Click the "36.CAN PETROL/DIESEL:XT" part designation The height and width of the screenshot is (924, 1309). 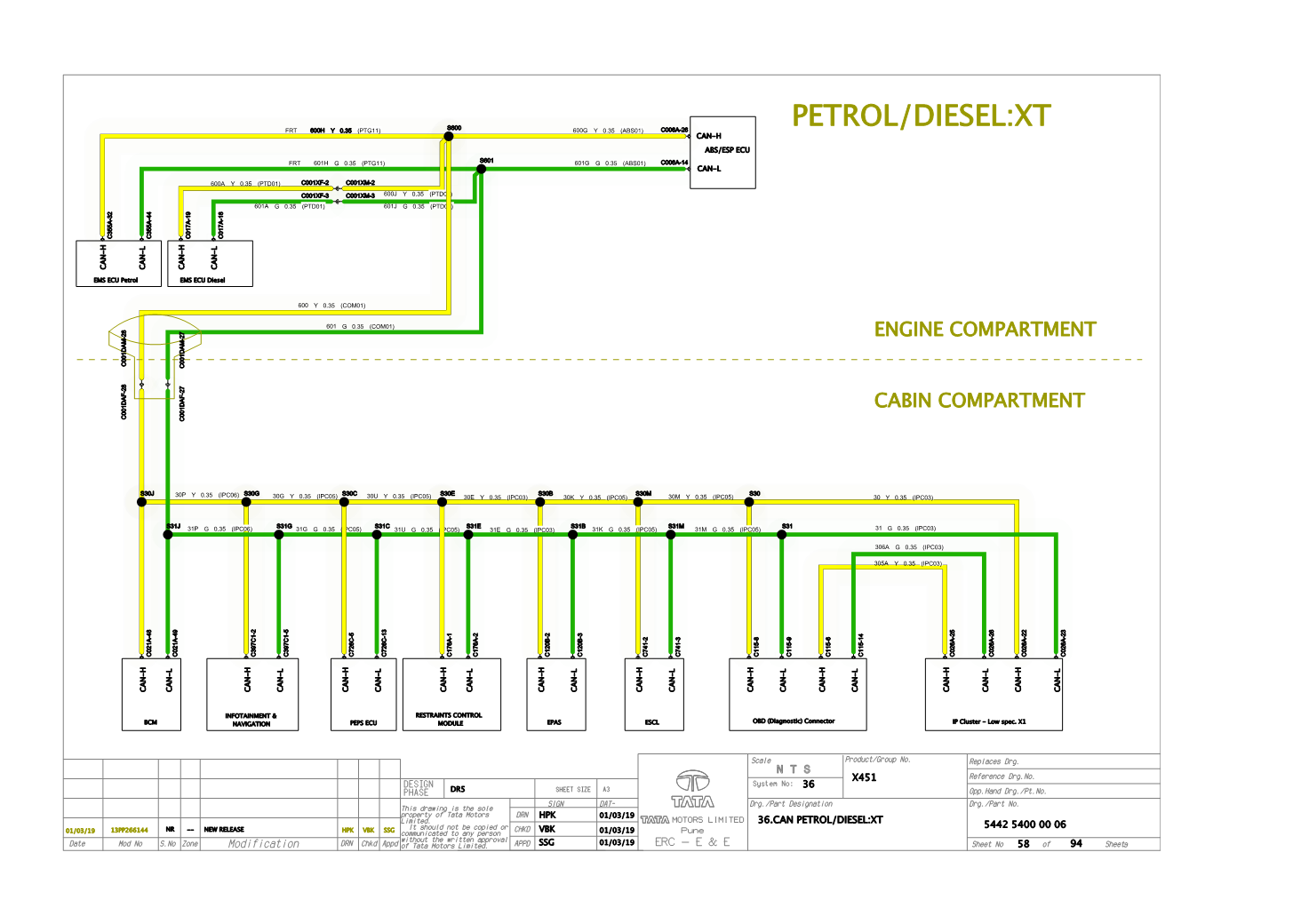coord(820,820)
